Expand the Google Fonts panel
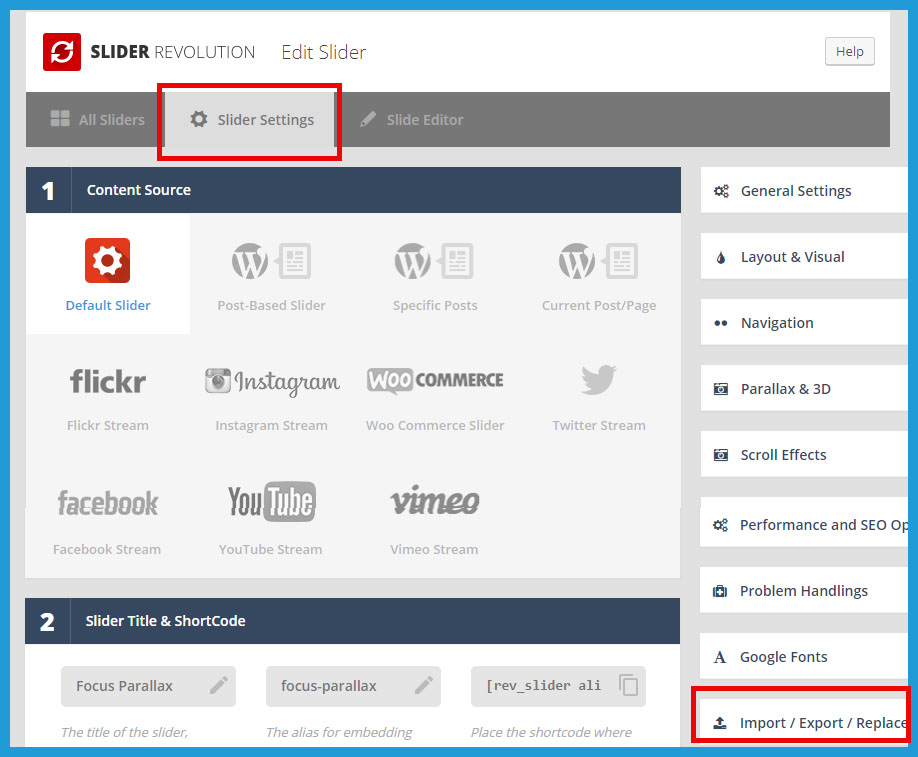Screen dimensions: 918x757 pyautogui.click(x=804, y=657)
